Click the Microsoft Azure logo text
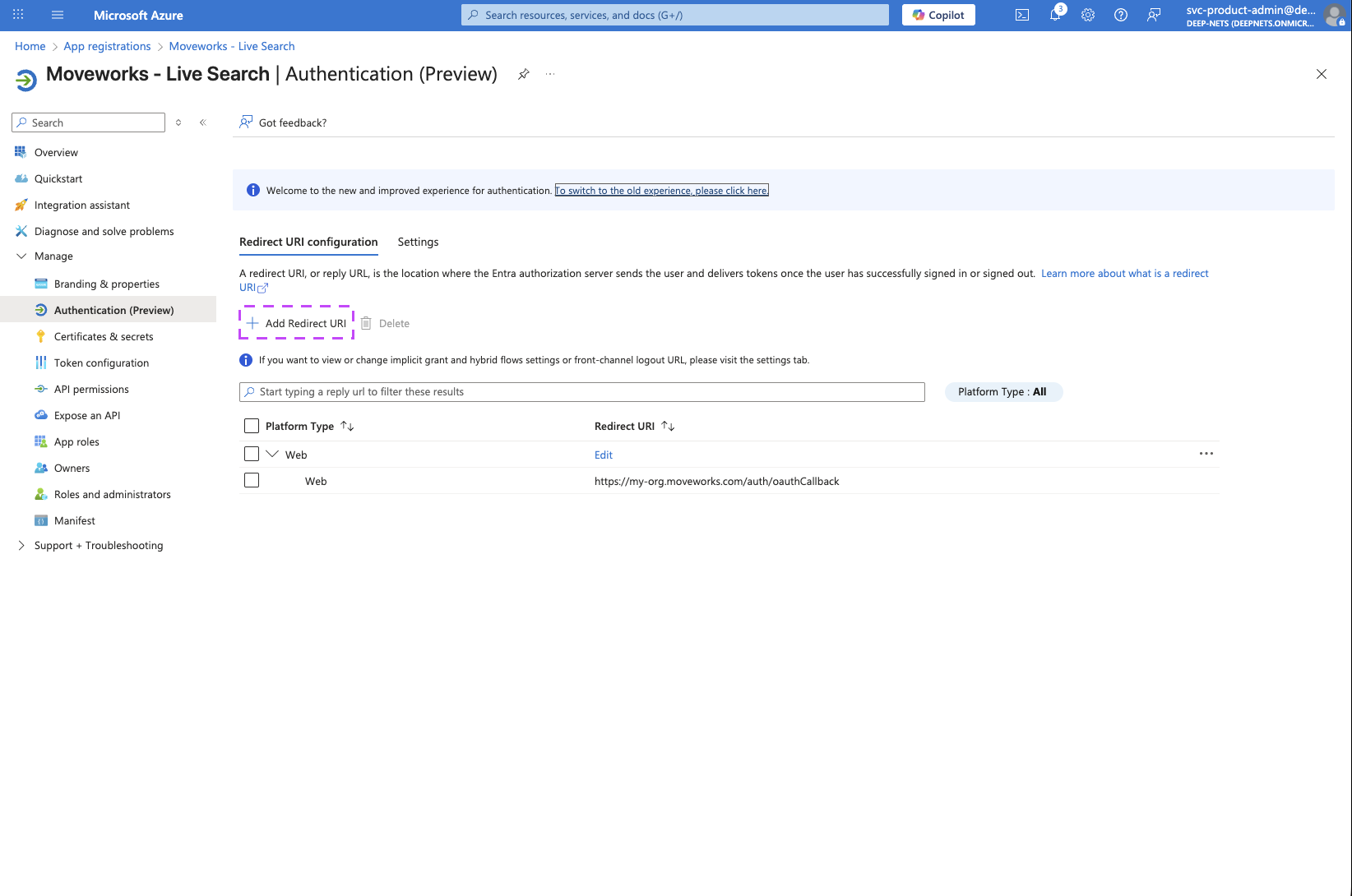This screenshot has height=896, width=1352. (x=138, y=15)
